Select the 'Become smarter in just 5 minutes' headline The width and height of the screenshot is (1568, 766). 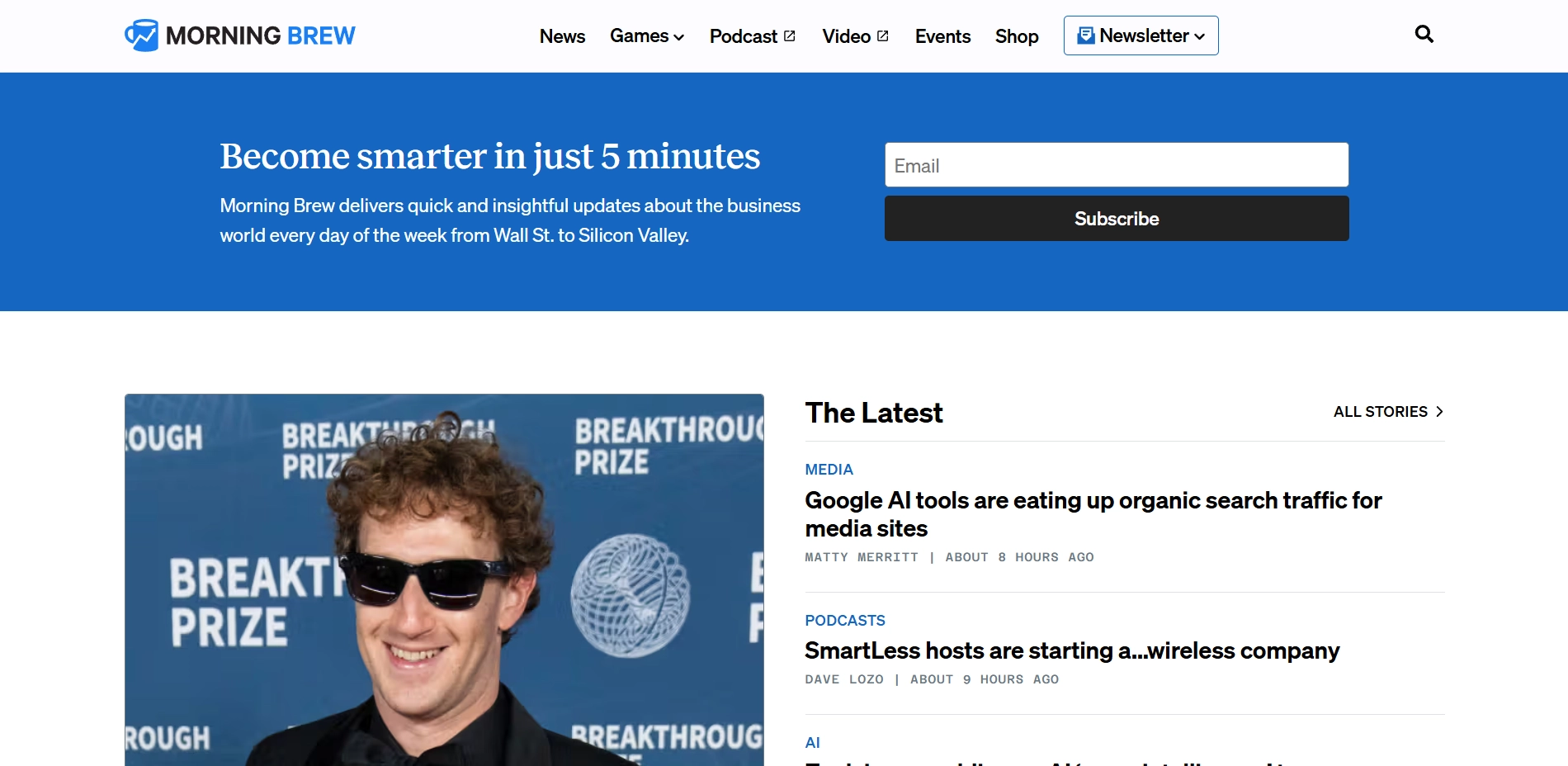(489, 156)
